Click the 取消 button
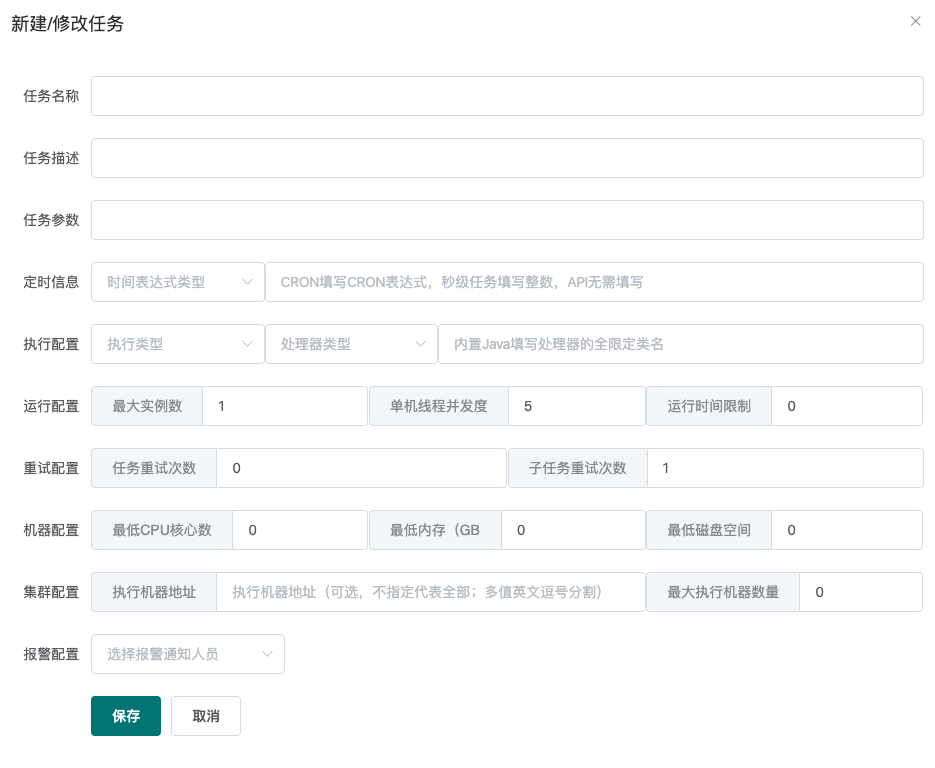 (x=206, y=716)
